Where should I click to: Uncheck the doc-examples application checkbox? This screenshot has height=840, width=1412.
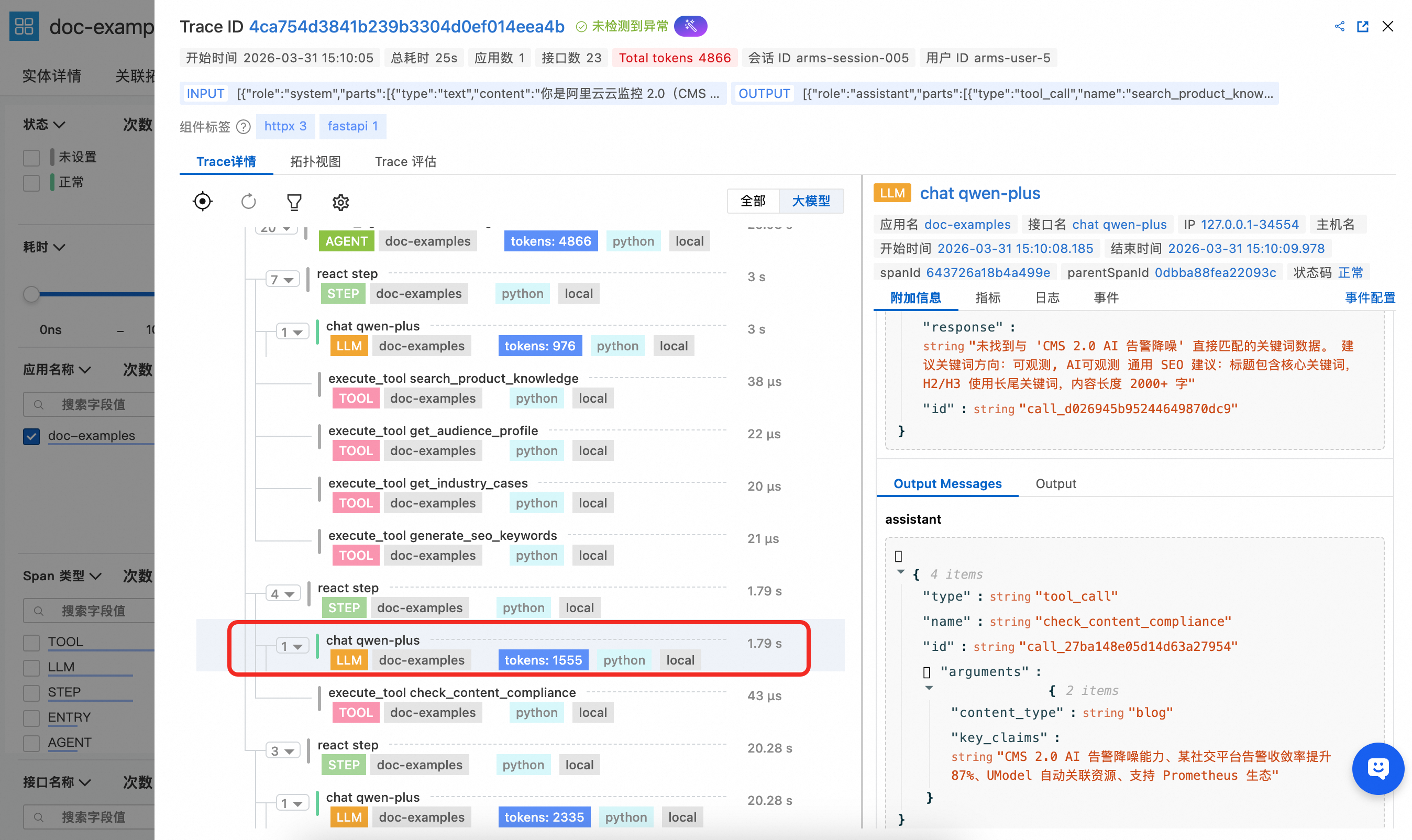tap(32, 436)
